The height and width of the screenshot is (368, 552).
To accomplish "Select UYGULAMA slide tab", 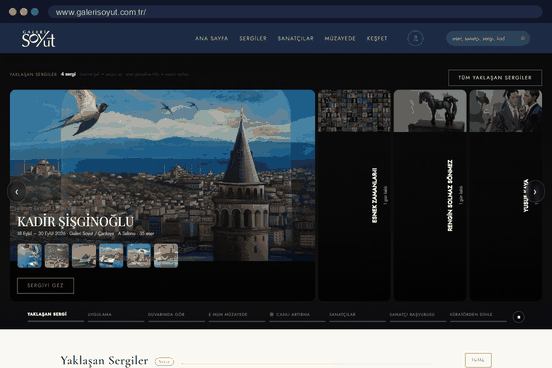I will 115,315.
